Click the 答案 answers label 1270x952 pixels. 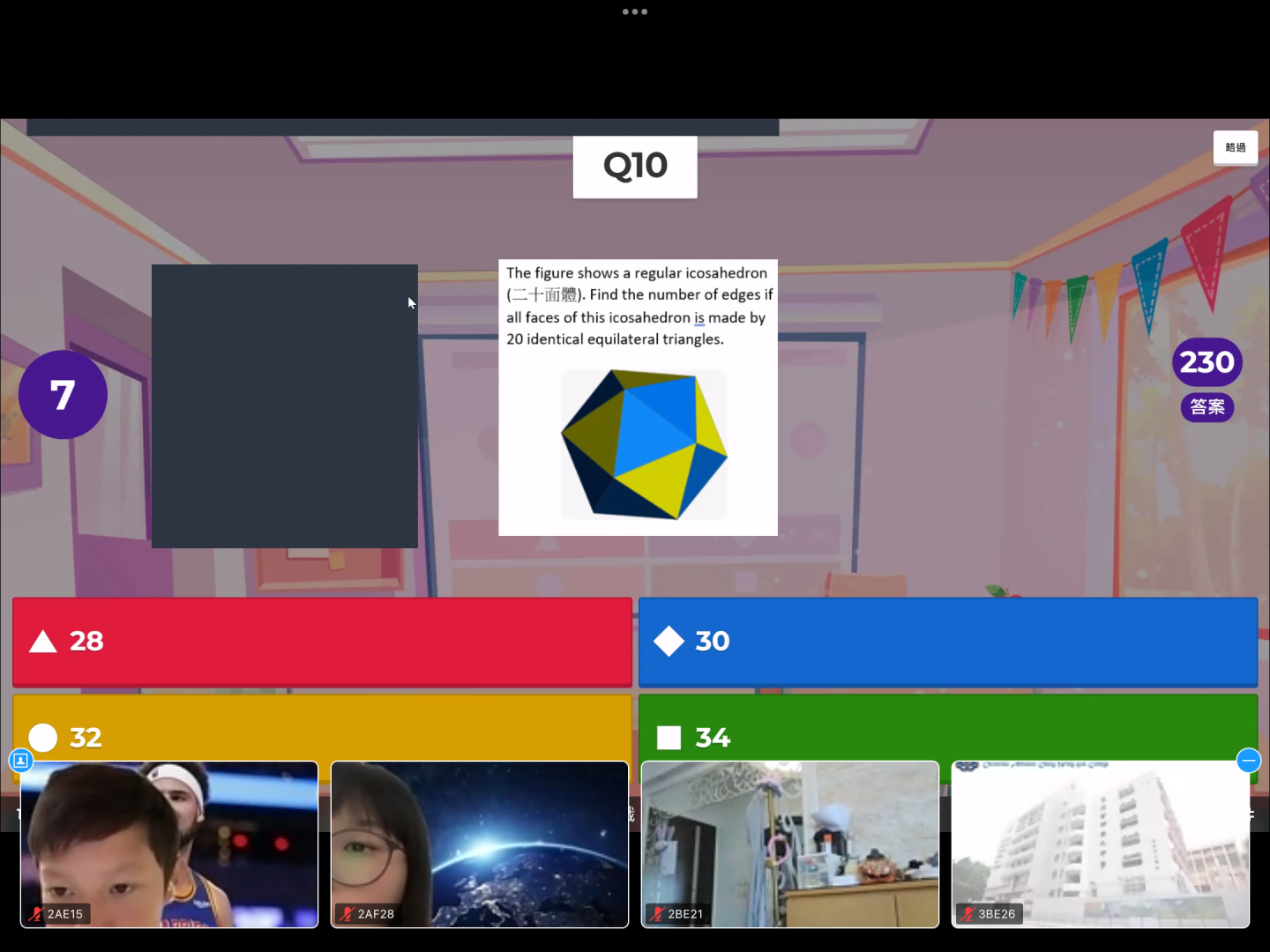tap(1207, 407)
